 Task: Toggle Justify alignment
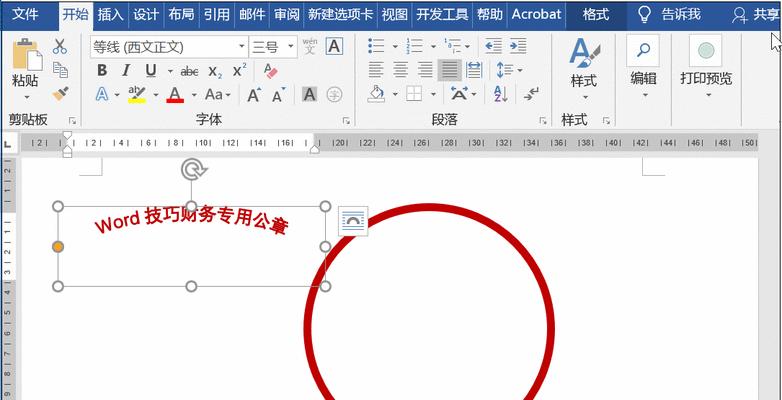[449, 70]
